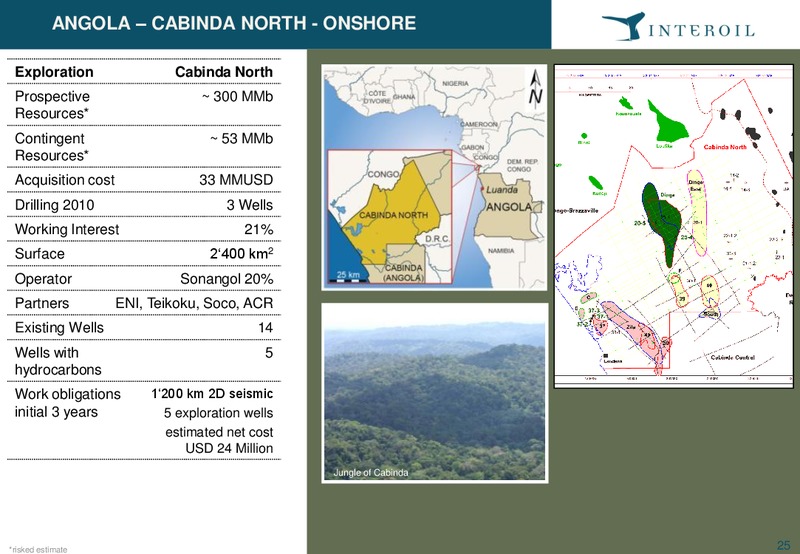Click the 'D.R.C.' label on inset map
The width and height of the screenshot is (800, 554).
pyautogui.click(x=437, y=239)
